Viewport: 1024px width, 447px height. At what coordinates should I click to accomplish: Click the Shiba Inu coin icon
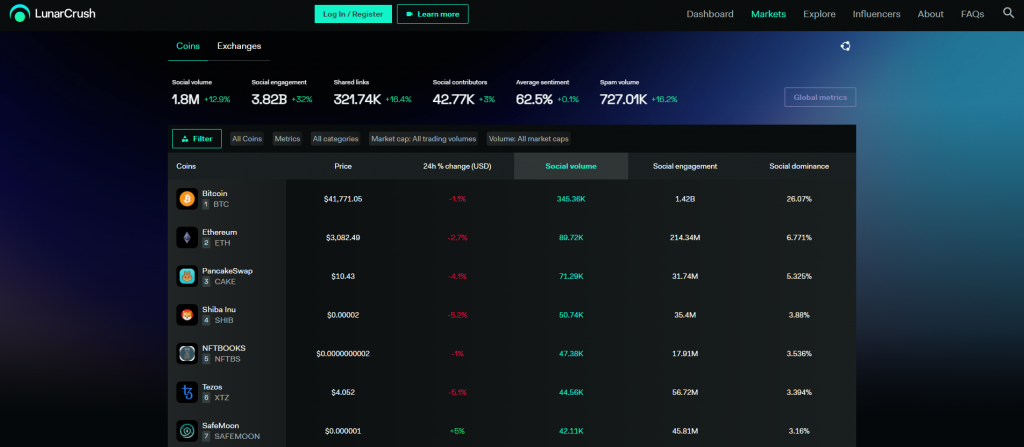(x=187, y=315)
